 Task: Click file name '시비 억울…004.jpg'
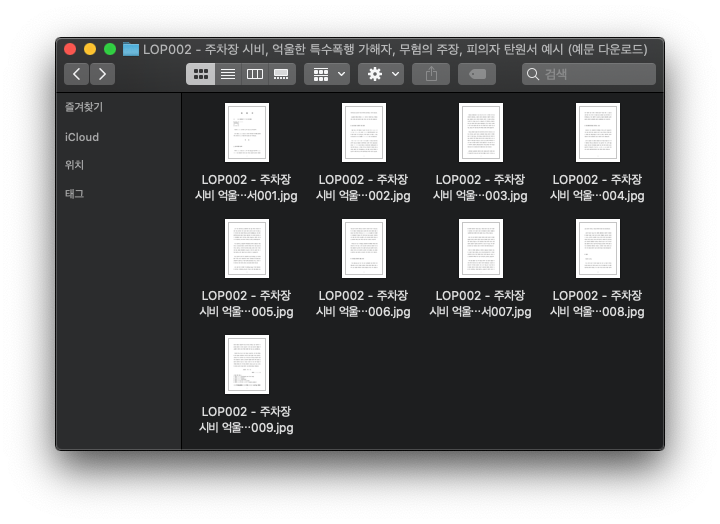[x=597, y=196]
